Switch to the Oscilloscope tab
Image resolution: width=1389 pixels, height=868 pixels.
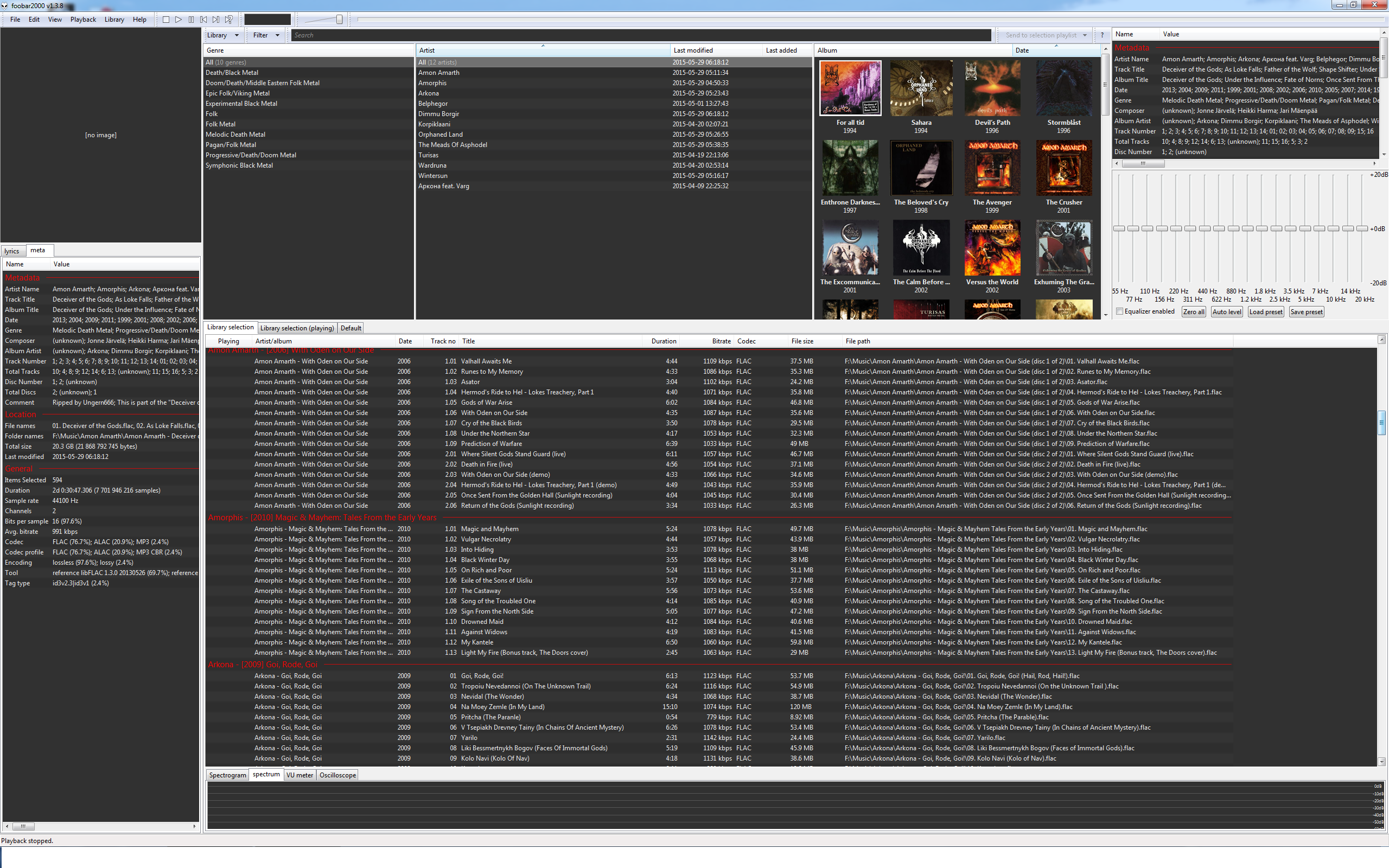(x=337, y=775)
